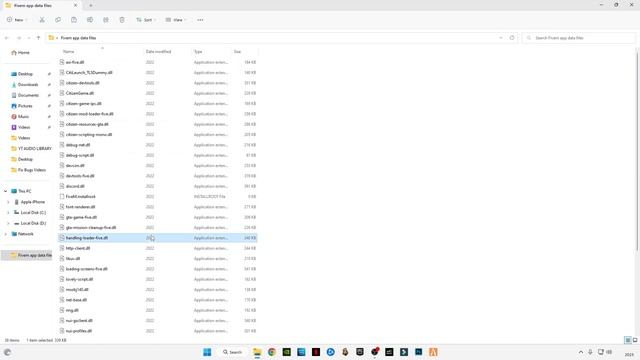Click the microphone tray icon
640x360 pixels.
click(590, 352)
